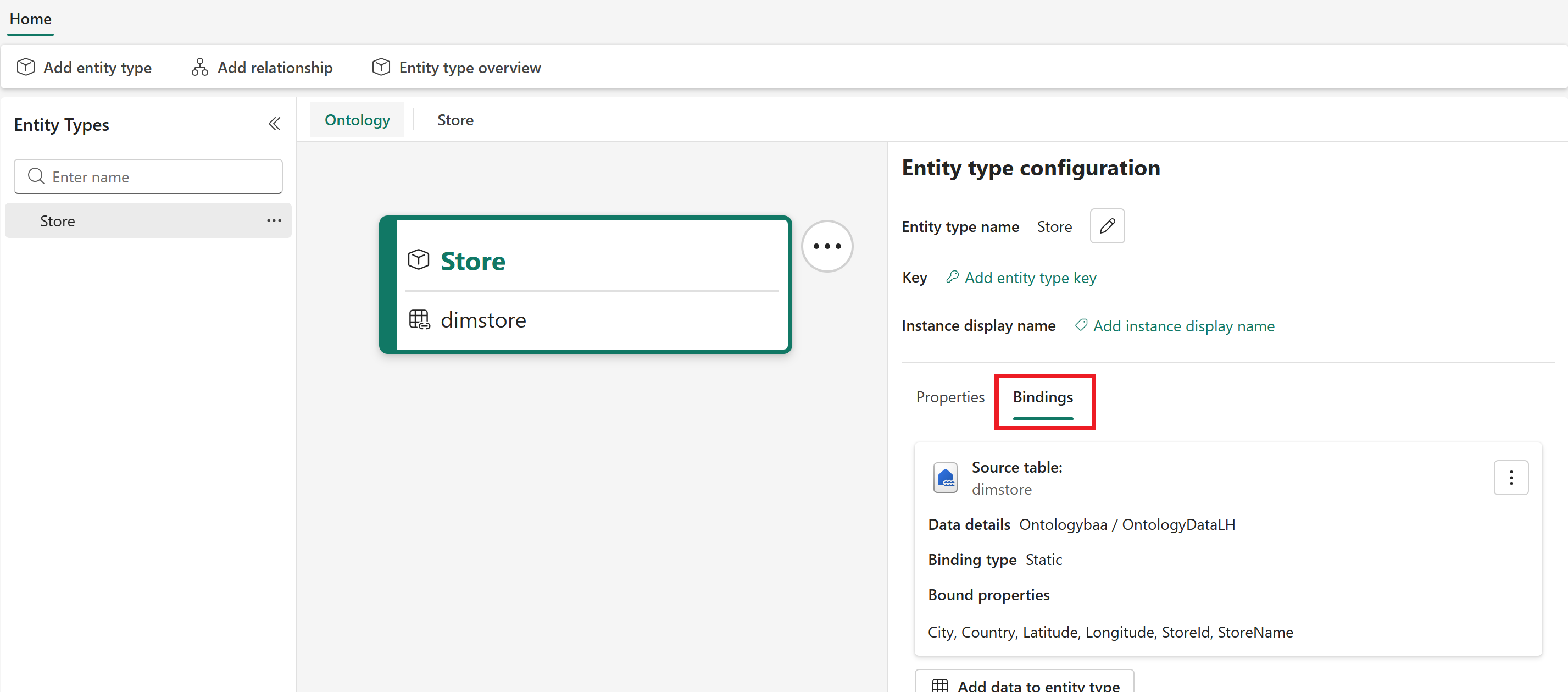The width and height of the screenshot is (1568, 692).
Task: Click the lakehouse source table icon
Action: (x=946, y=478)
